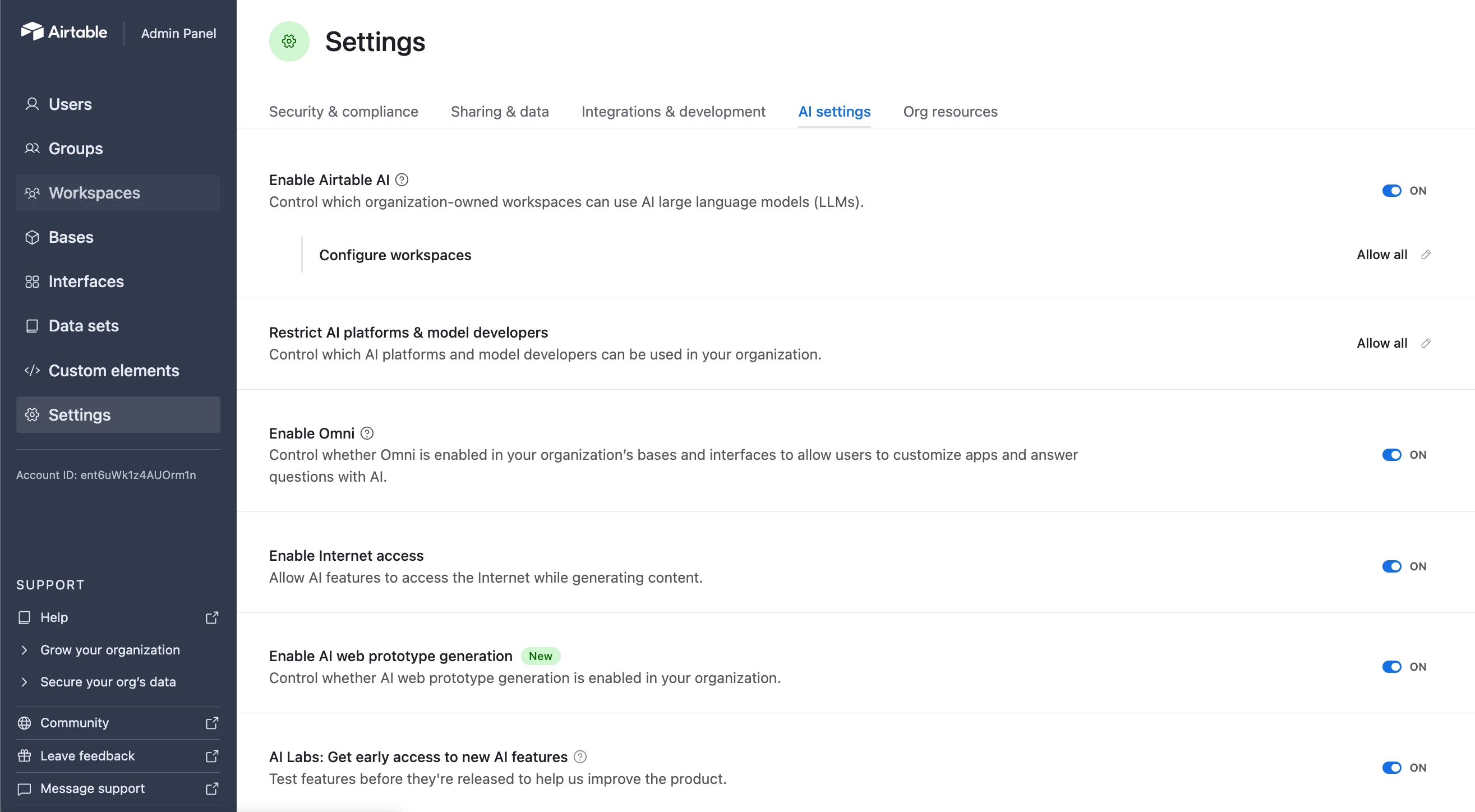Click the help icon beside Enable Airtable AI
This screenshot has height=812, width=1475.
(x=402, y=180)
